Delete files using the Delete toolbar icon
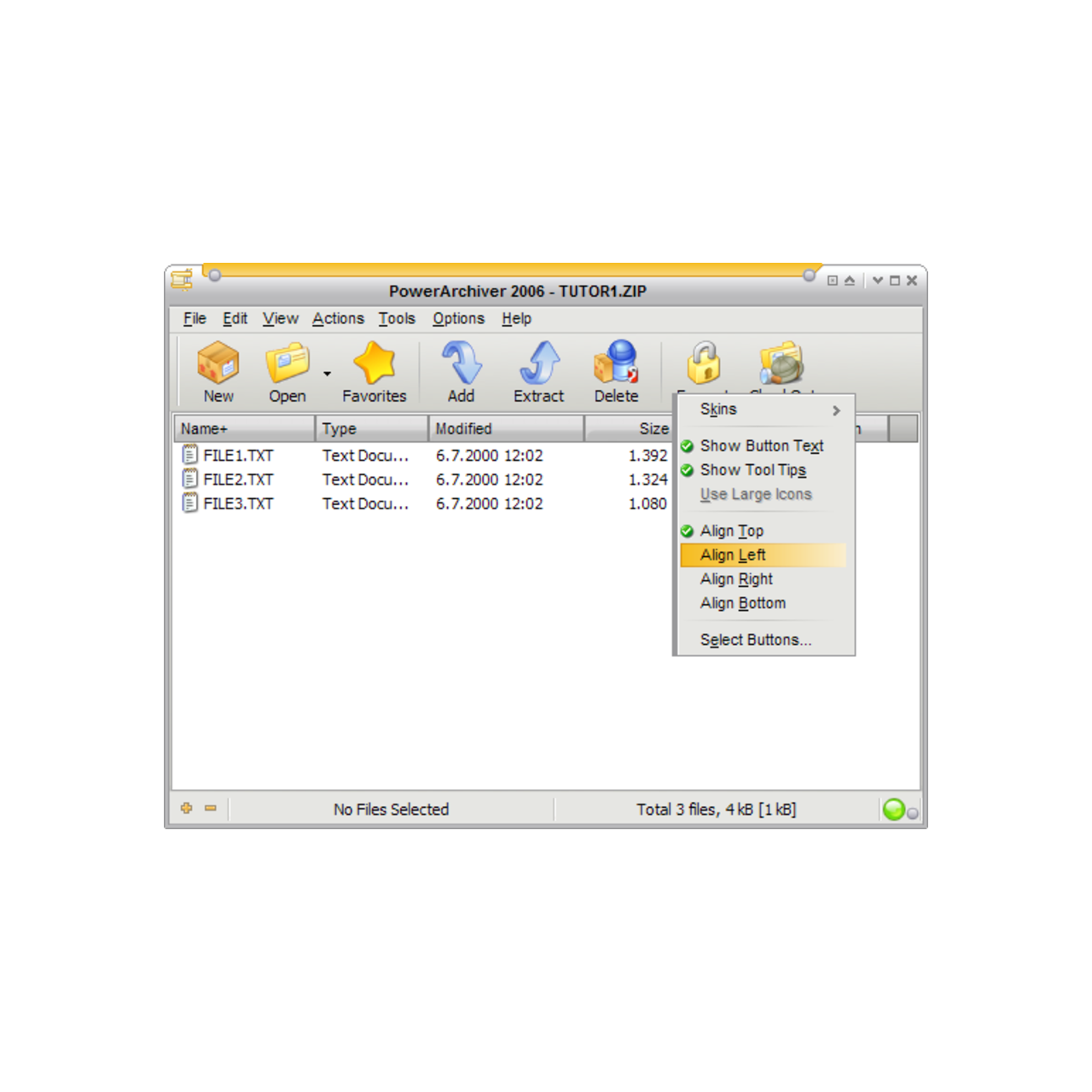Image resolution: width=1092 pixels, height=1092 pixels. [616, 367]
